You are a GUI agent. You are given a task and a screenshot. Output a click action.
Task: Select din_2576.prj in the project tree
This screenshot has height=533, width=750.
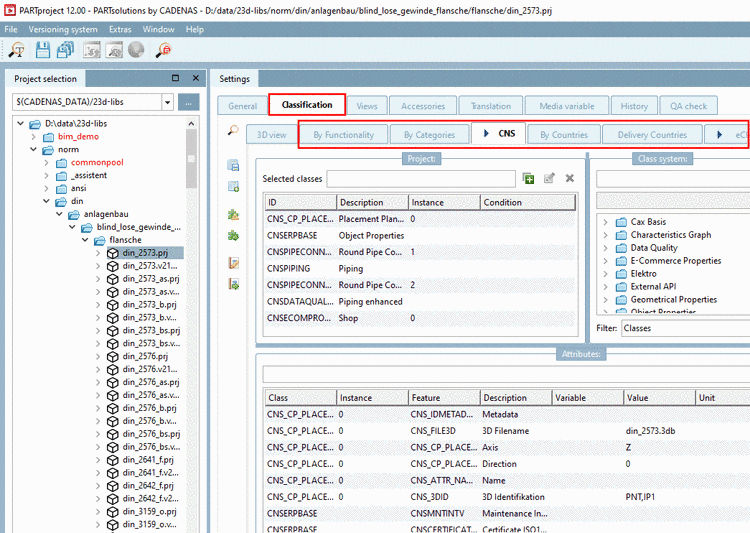tap(144, 356)
